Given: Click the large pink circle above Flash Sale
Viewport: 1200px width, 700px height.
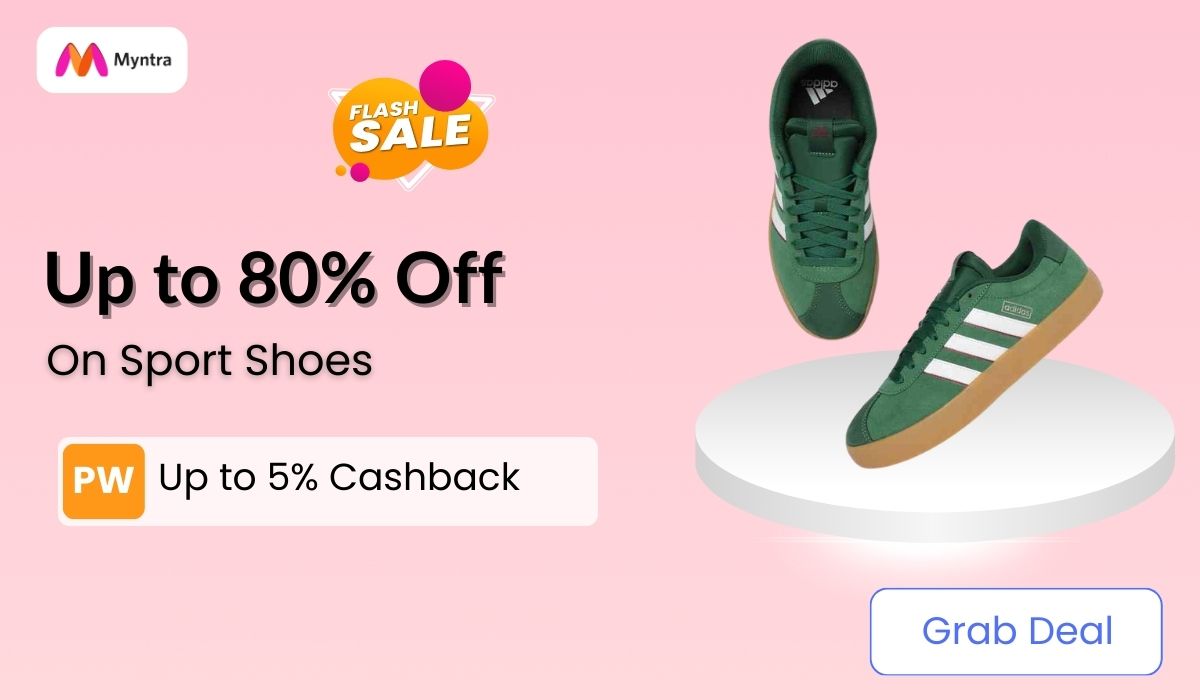Looking at the screenshot, I should pos(444,84).
